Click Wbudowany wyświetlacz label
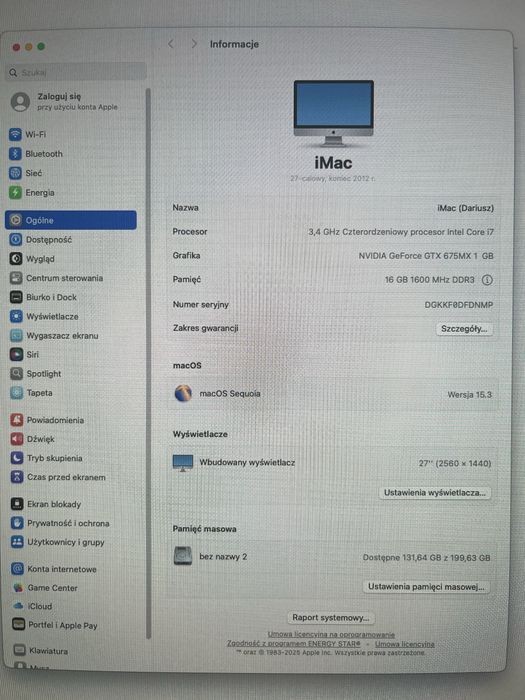Image resolution: width=525 pixels, height=700 pixels. click(247, 462)
